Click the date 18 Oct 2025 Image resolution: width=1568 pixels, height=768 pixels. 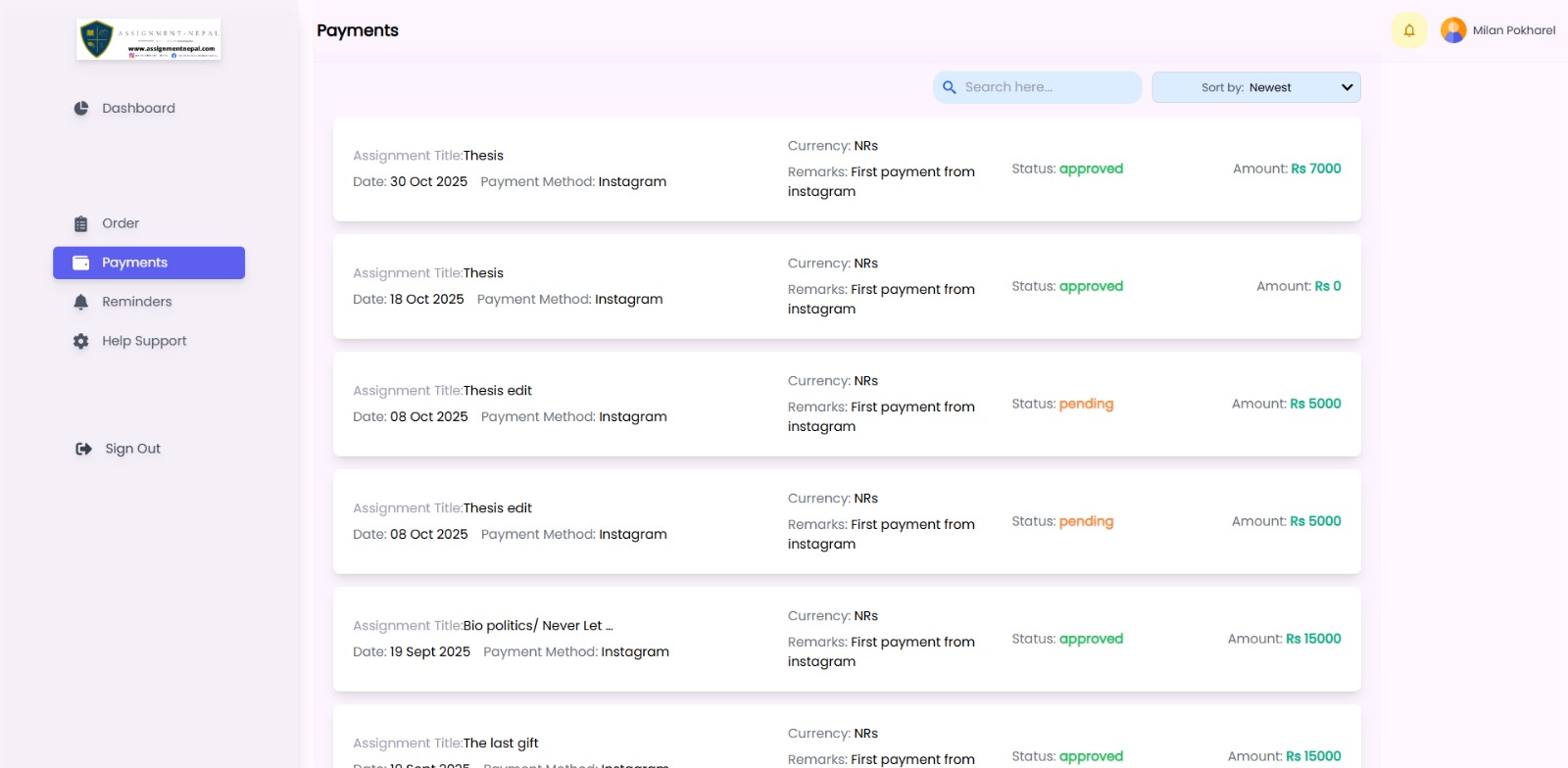(427, 299)
